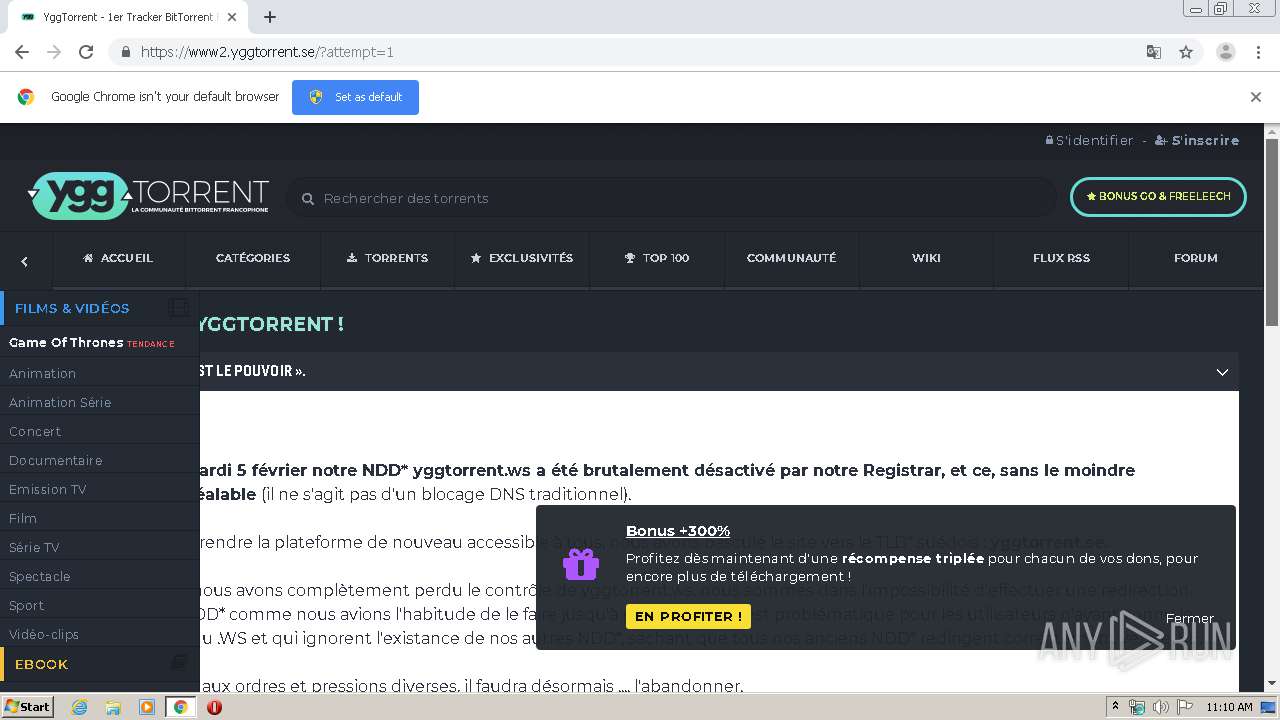Open the S'inscrire signup link

(x=1197, y=141)
